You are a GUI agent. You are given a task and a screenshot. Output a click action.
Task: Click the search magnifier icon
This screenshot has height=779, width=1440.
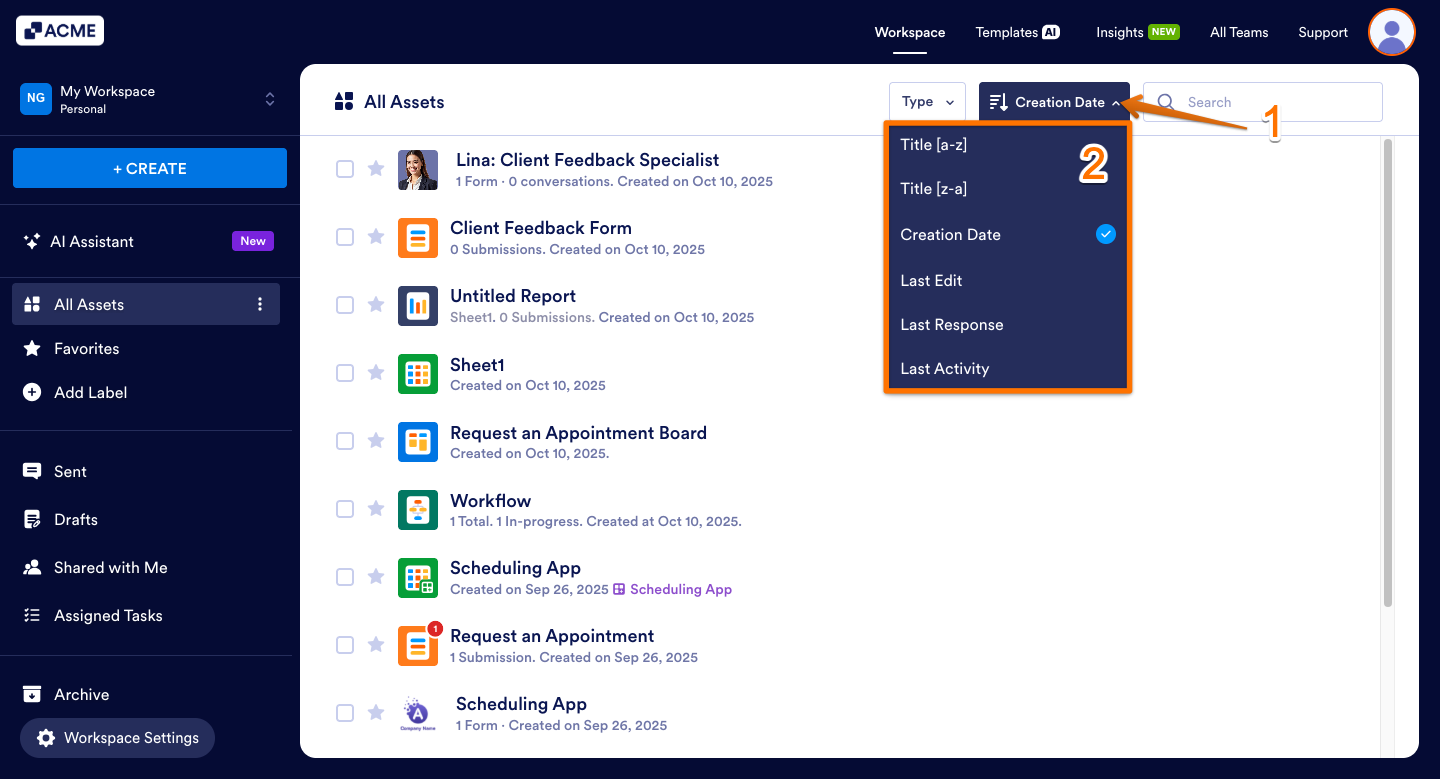(x=1165, y=101)
